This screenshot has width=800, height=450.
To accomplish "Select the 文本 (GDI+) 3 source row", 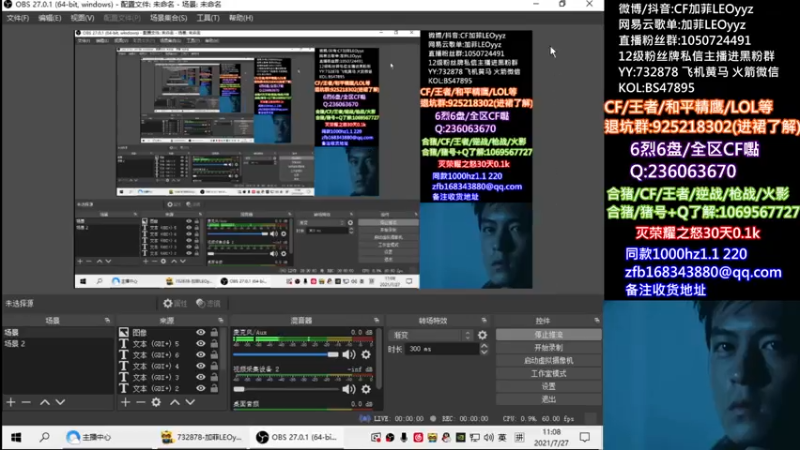I will click(x=168, y=377).
